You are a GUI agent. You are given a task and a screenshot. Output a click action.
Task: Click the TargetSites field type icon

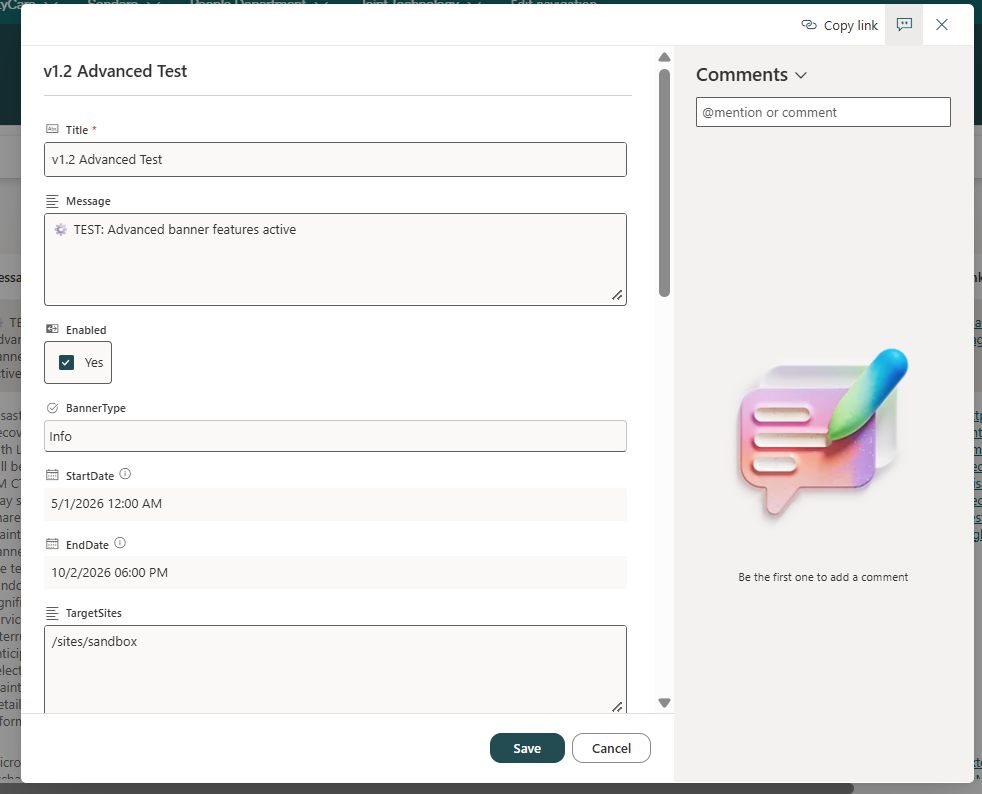tap(52, 613)
